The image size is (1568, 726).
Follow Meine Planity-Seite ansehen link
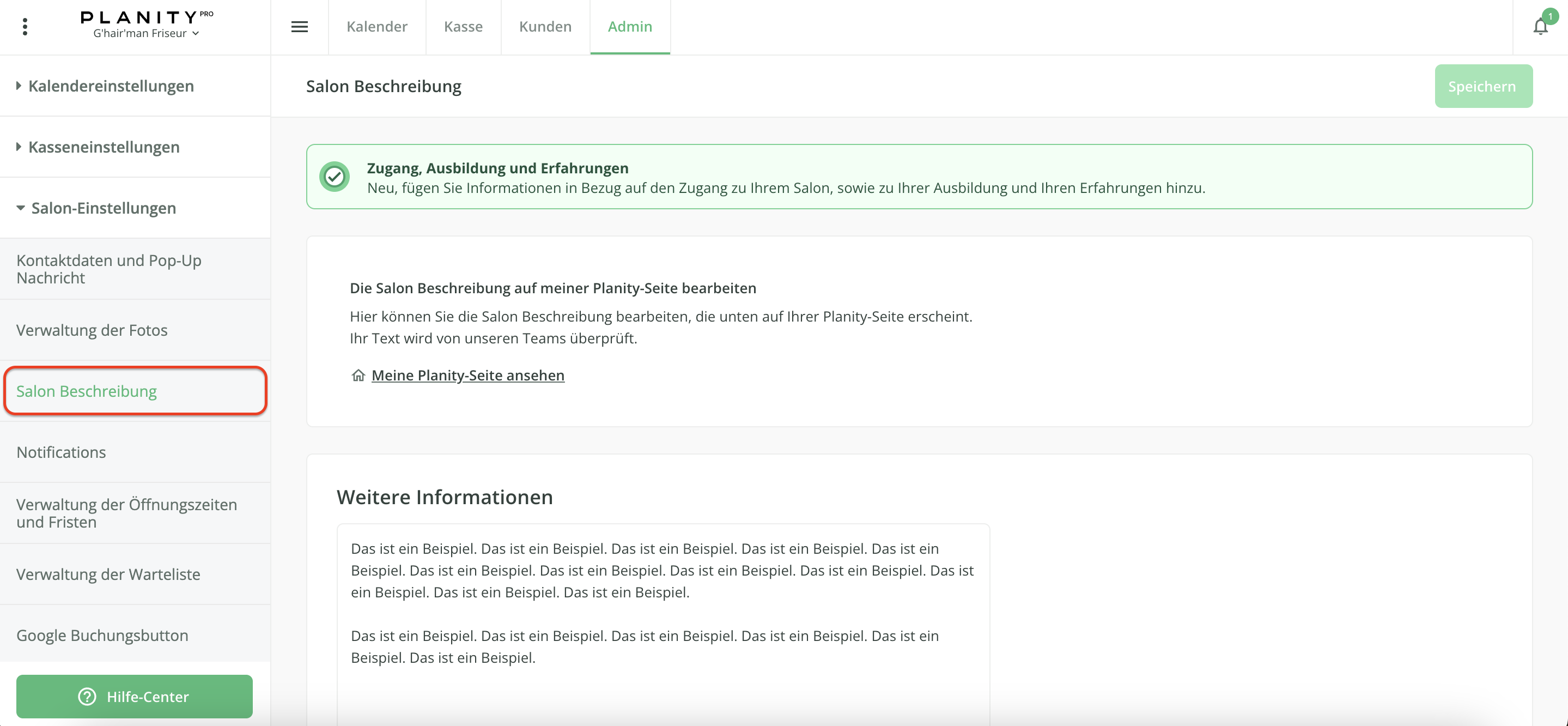click(x=467, y=375)
